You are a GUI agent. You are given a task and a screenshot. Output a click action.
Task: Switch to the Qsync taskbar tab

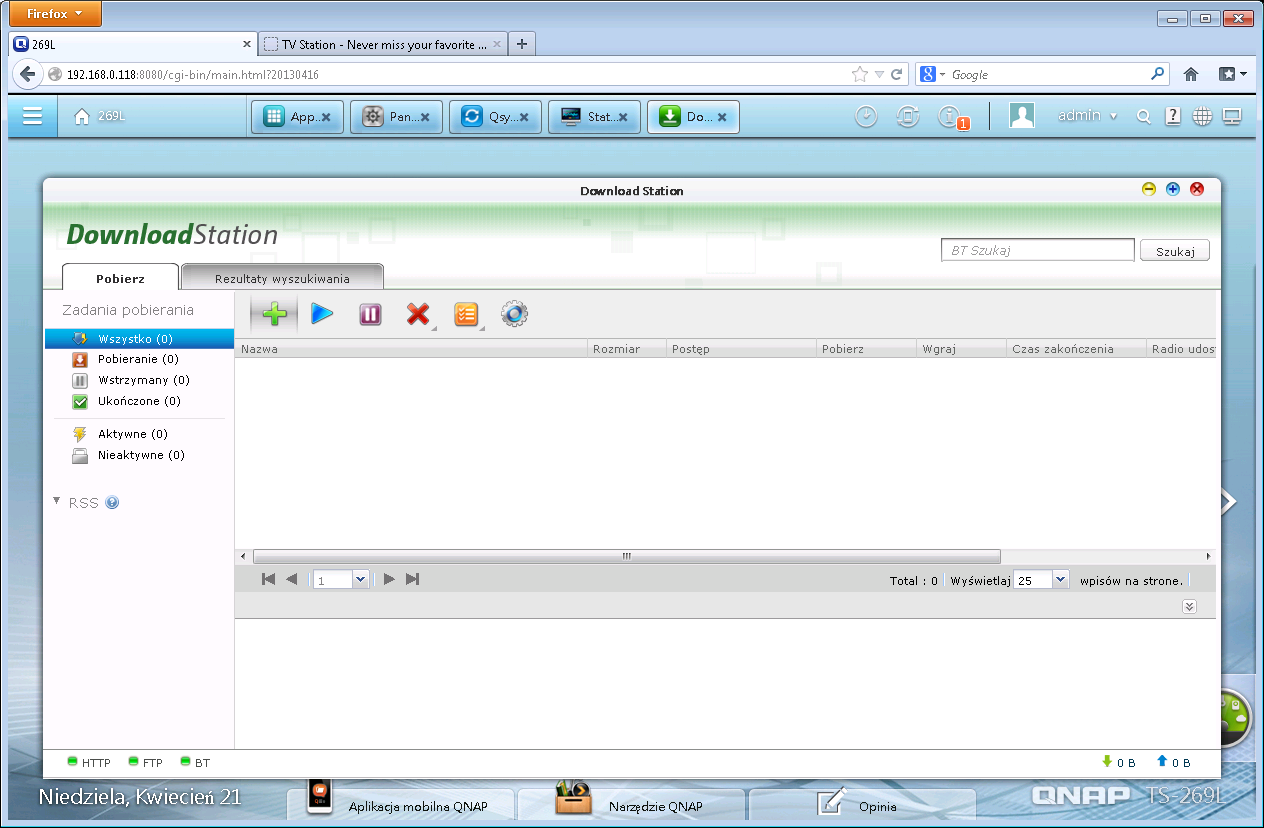495,117
